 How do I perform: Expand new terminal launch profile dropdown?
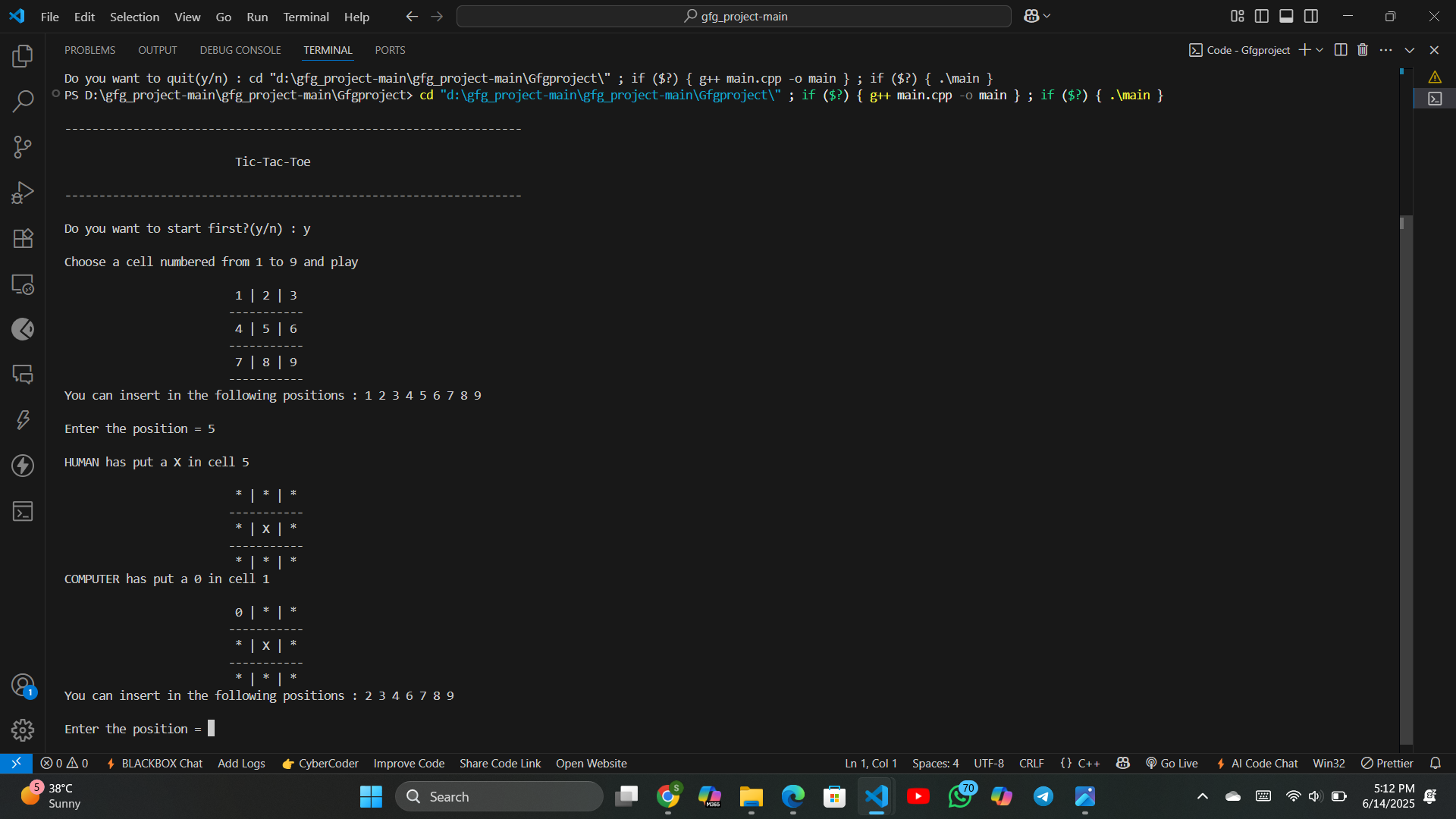(1320, 50)
